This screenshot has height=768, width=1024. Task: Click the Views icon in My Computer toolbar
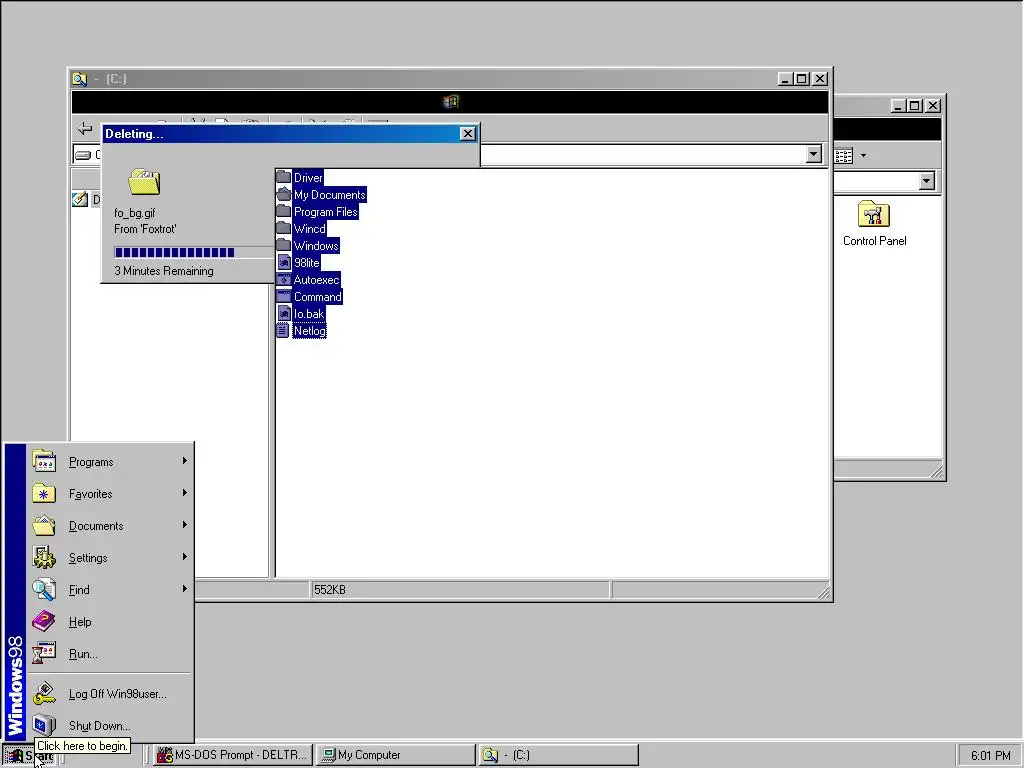point(844,155)
